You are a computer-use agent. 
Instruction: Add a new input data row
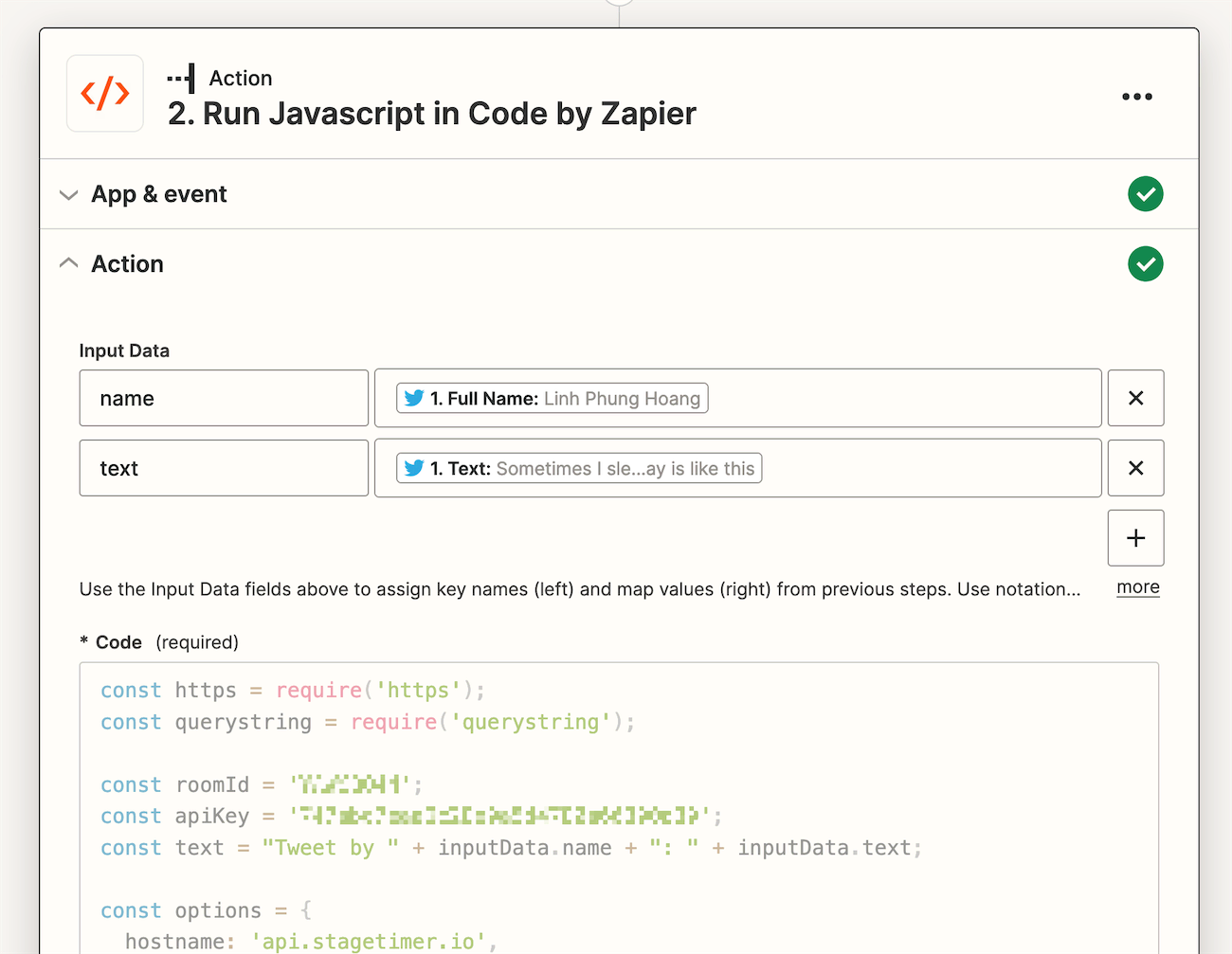pyautogui.click(x=1135, y=537)
